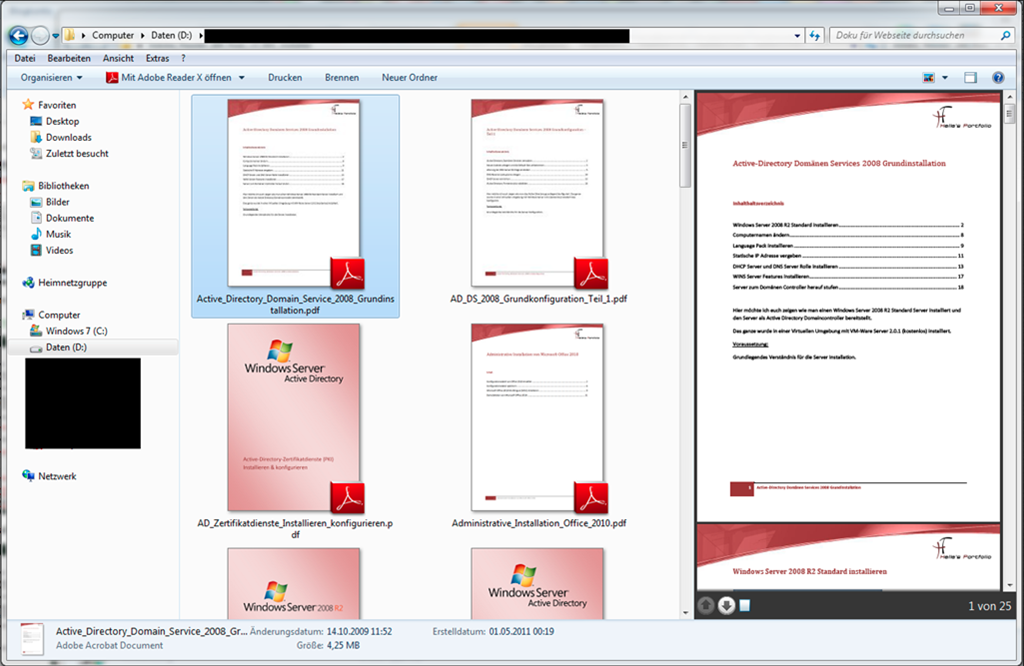
Task: Open the Datei menu
Action: (25, 58)
